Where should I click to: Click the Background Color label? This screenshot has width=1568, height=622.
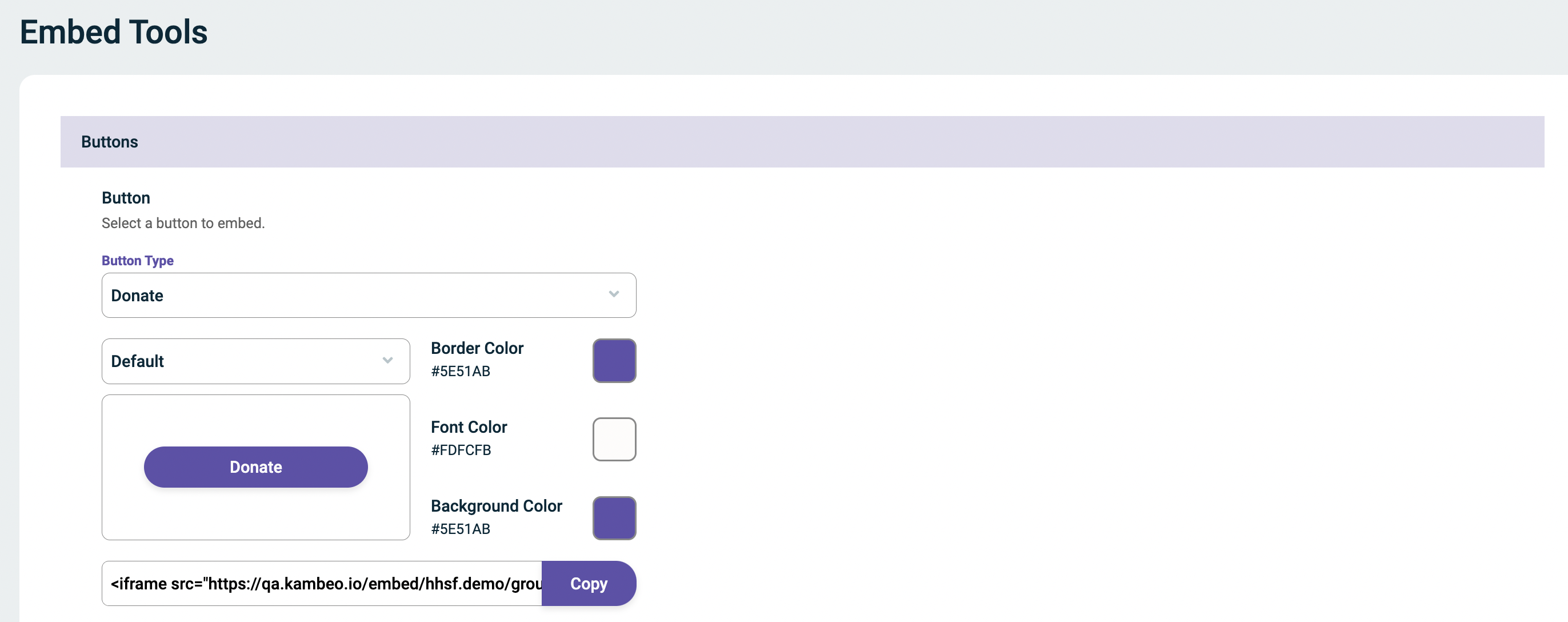pyautogui.click(x=496, y=507)
